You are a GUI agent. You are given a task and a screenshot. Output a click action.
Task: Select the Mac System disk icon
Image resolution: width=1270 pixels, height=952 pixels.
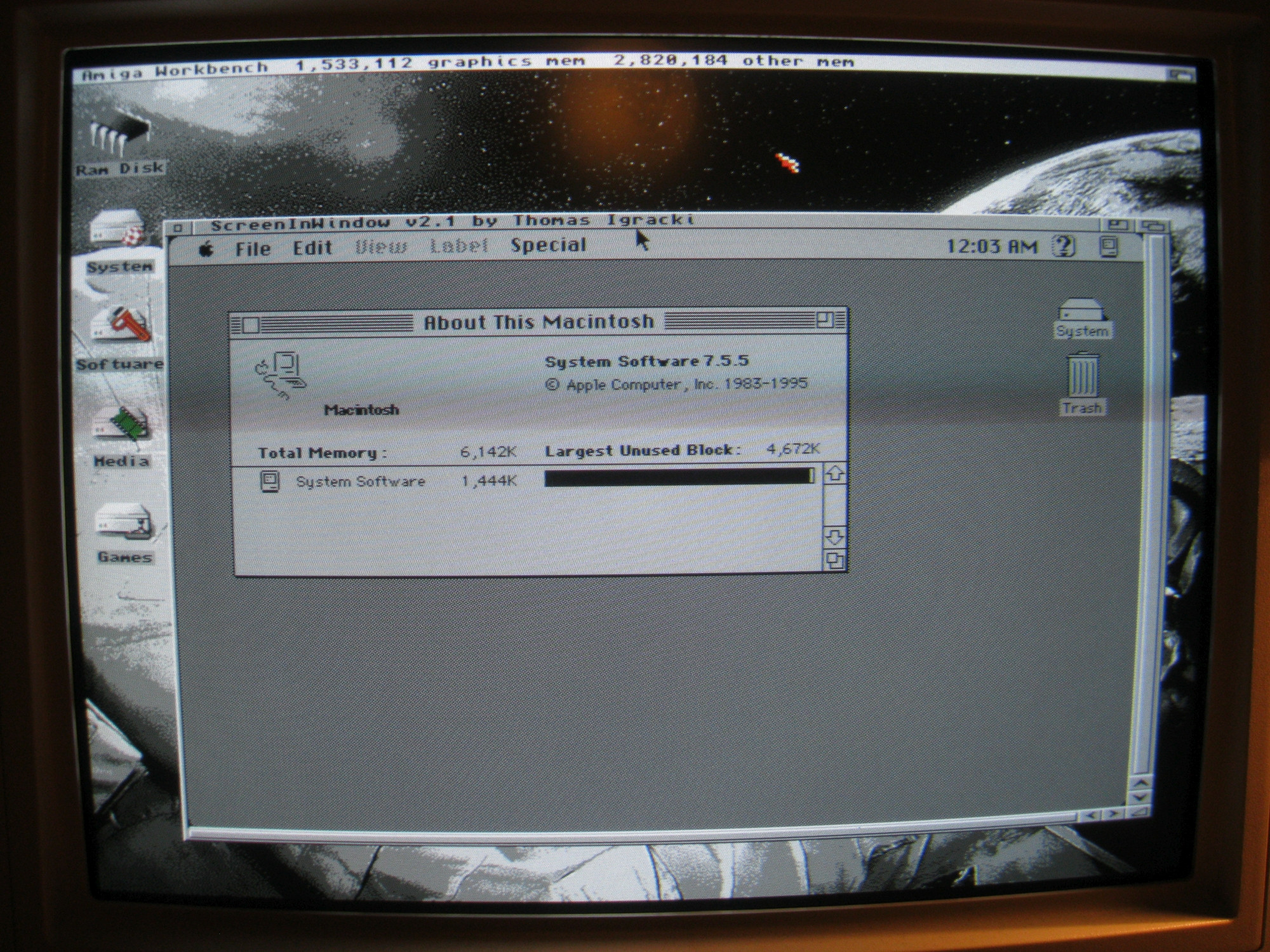pos(1082,311)
